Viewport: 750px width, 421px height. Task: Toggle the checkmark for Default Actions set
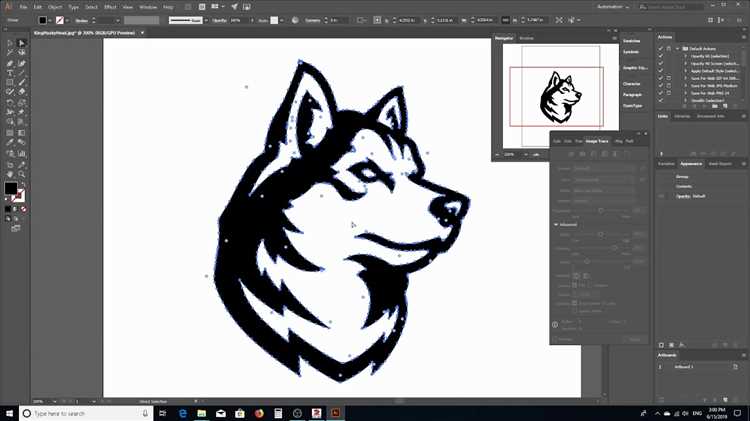(661, 48)
